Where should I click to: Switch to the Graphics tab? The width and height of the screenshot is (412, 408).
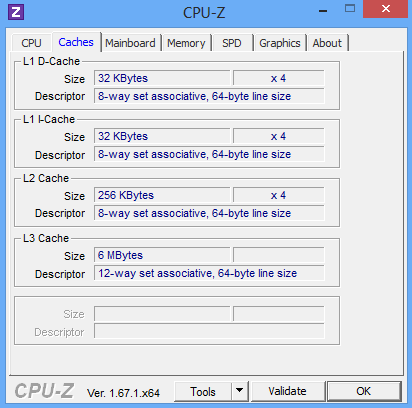(280, 43)
